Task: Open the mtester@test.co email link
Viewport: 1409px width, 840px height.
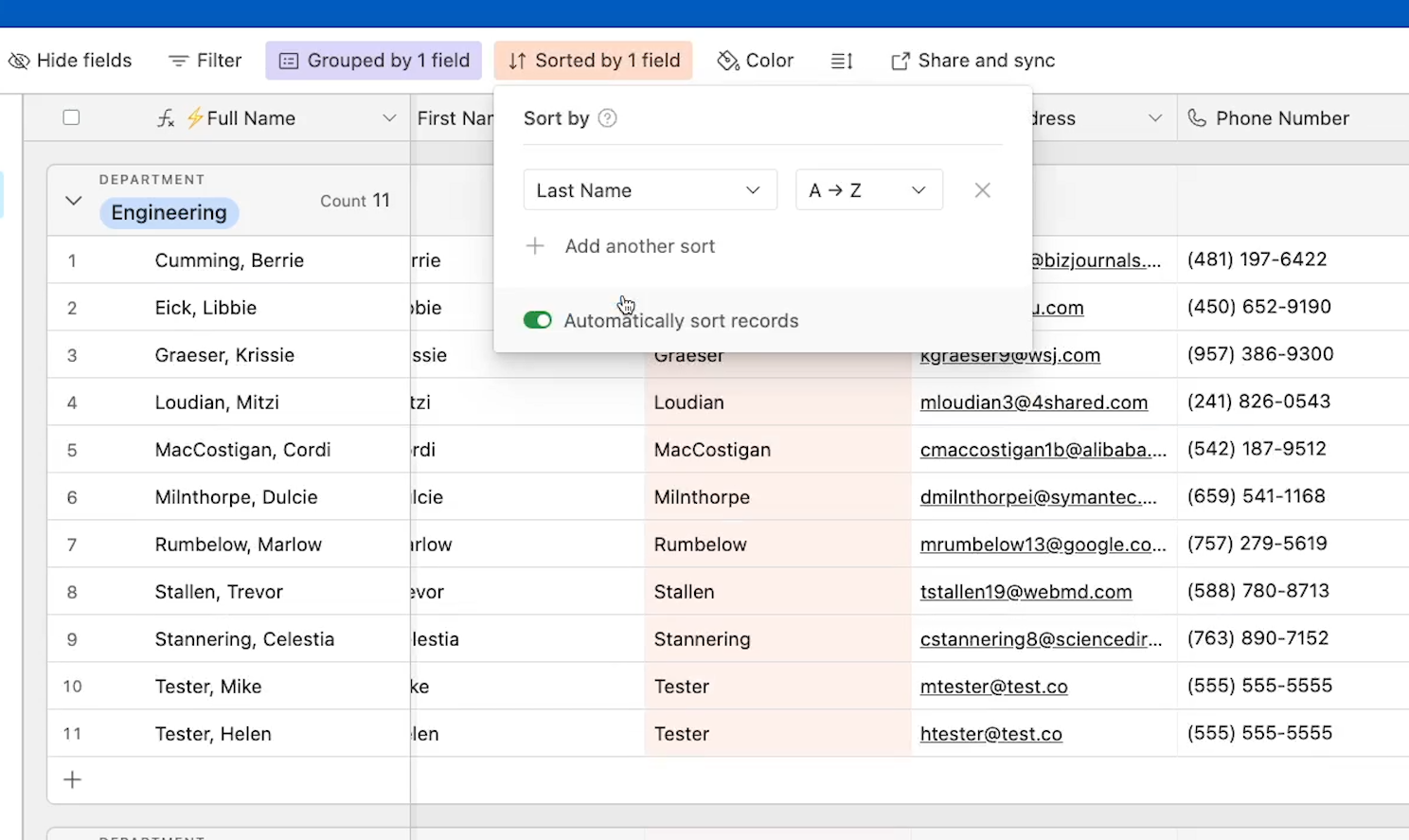Action: (994, 687)
